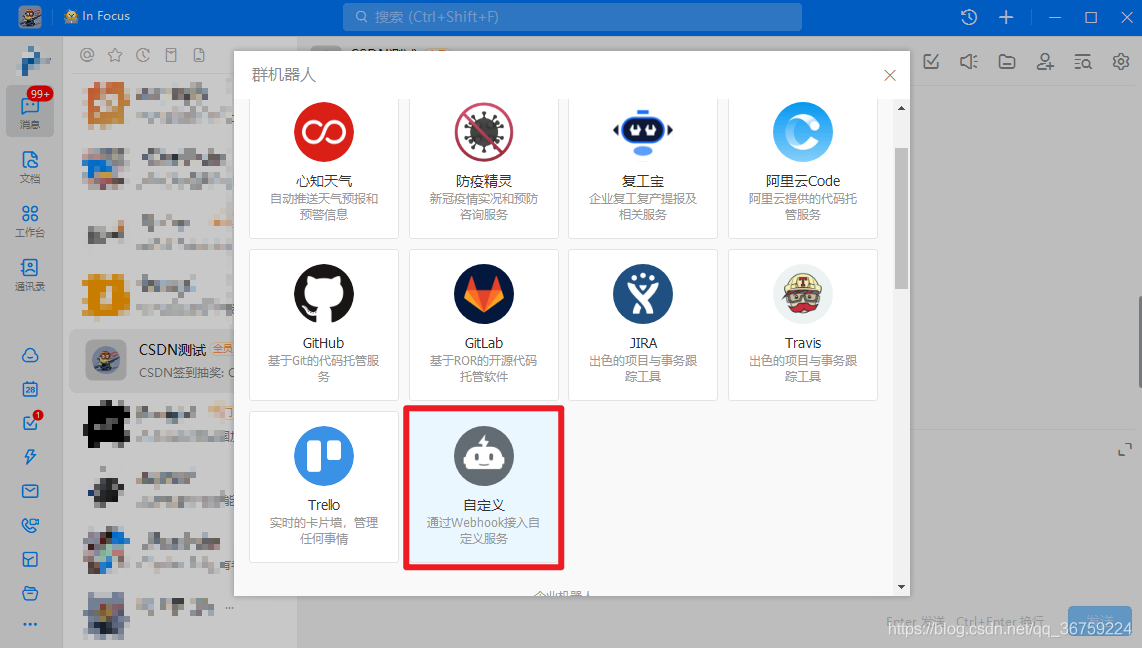Click the clock filter icon above chat list
This screenshot has width=1142, height=648.
143,55
